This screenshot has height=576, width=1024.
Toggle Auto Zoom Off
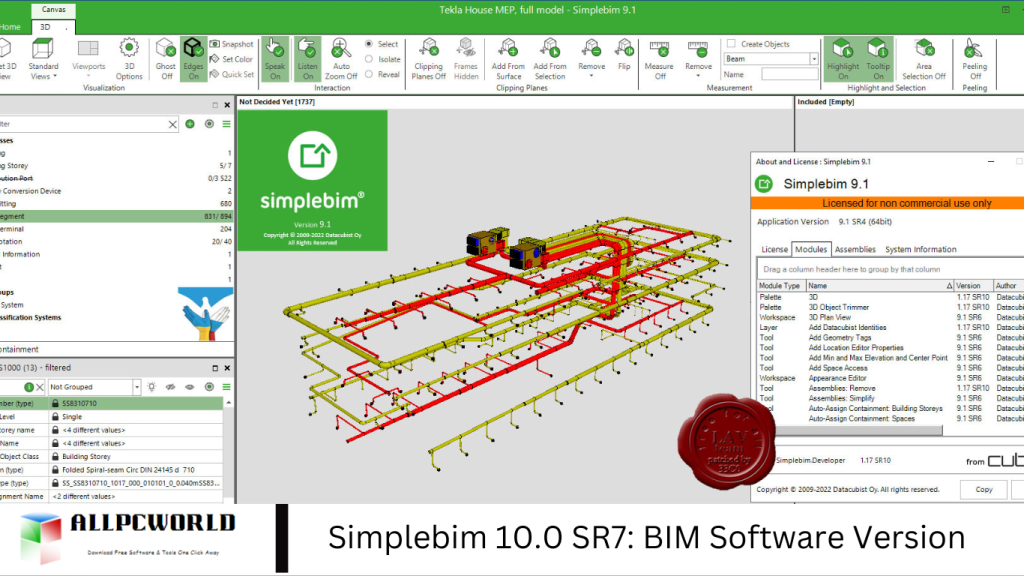coord(341,59)
